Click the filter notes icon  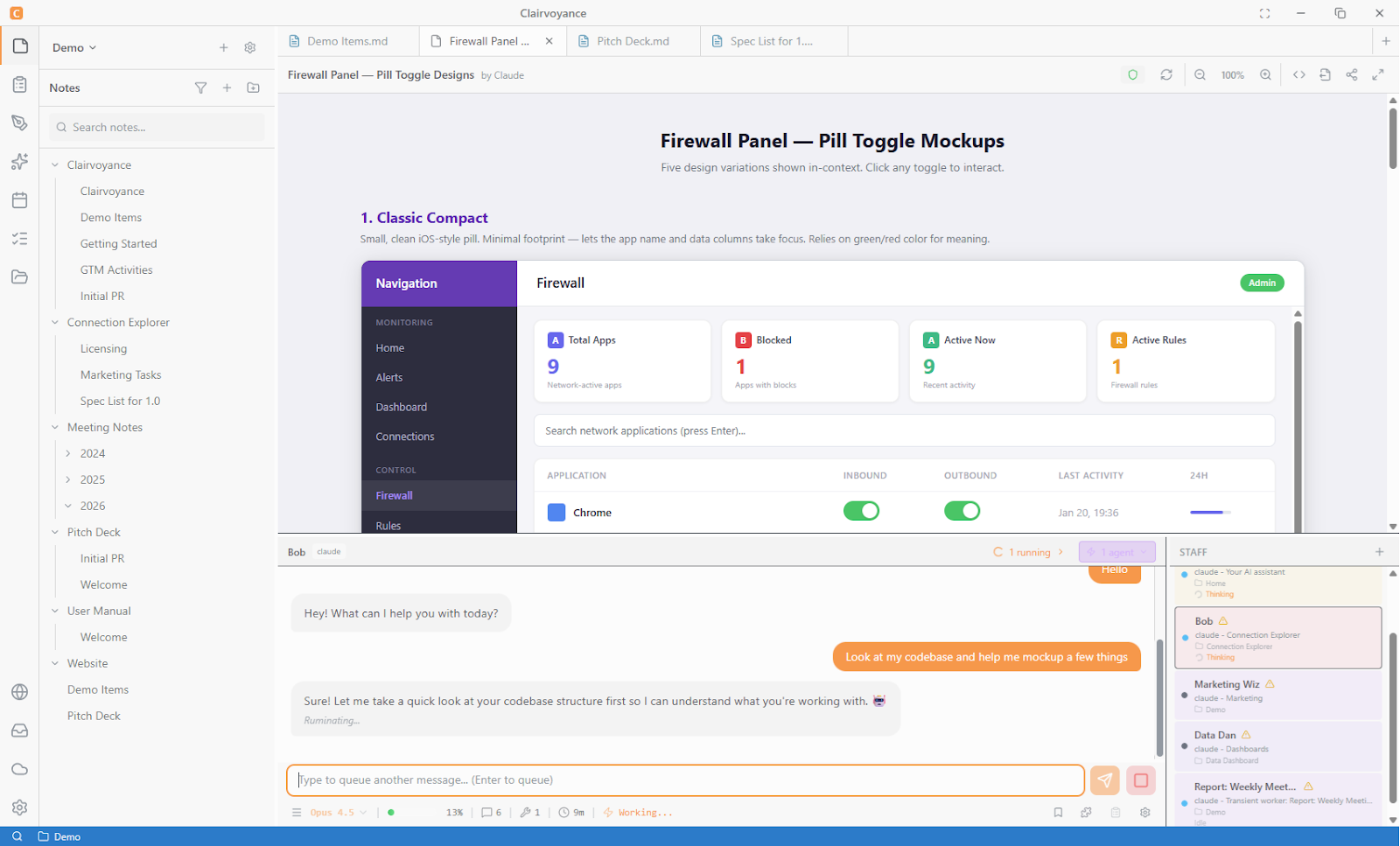point(201,87)
